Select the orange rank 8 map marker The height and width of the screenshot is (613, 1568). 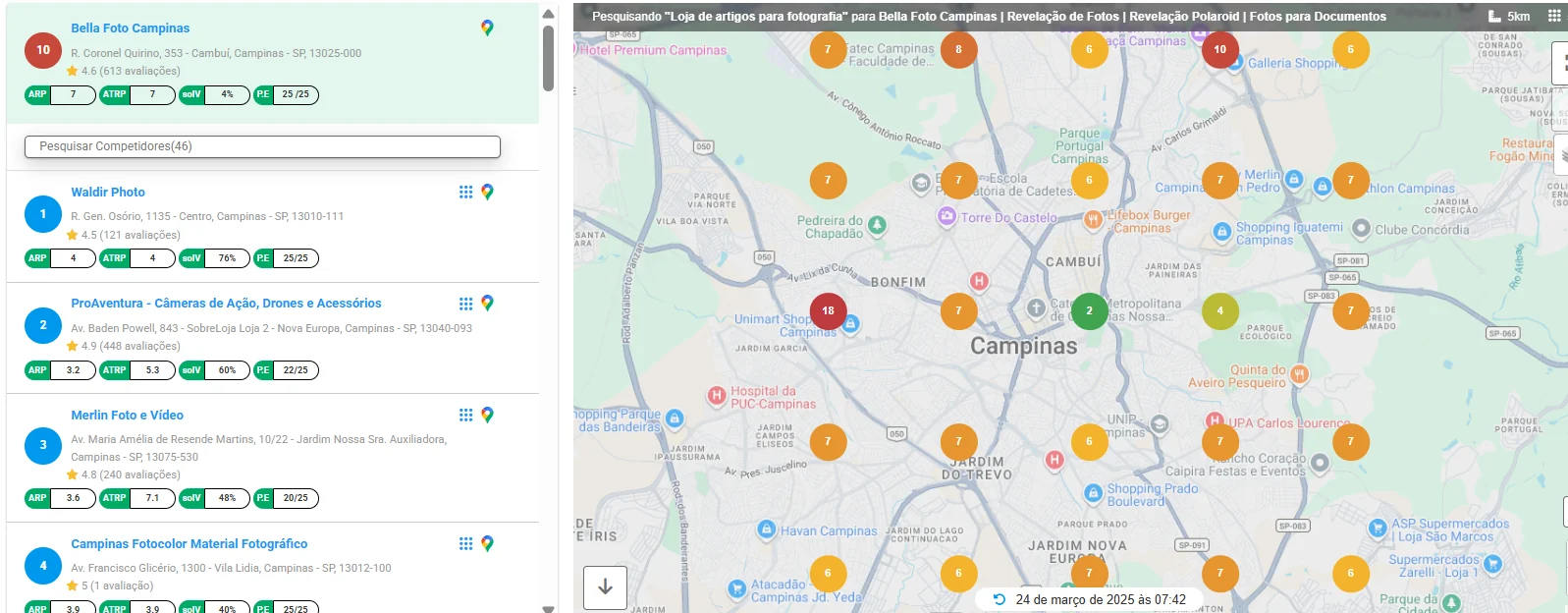(x=958, y=49)
